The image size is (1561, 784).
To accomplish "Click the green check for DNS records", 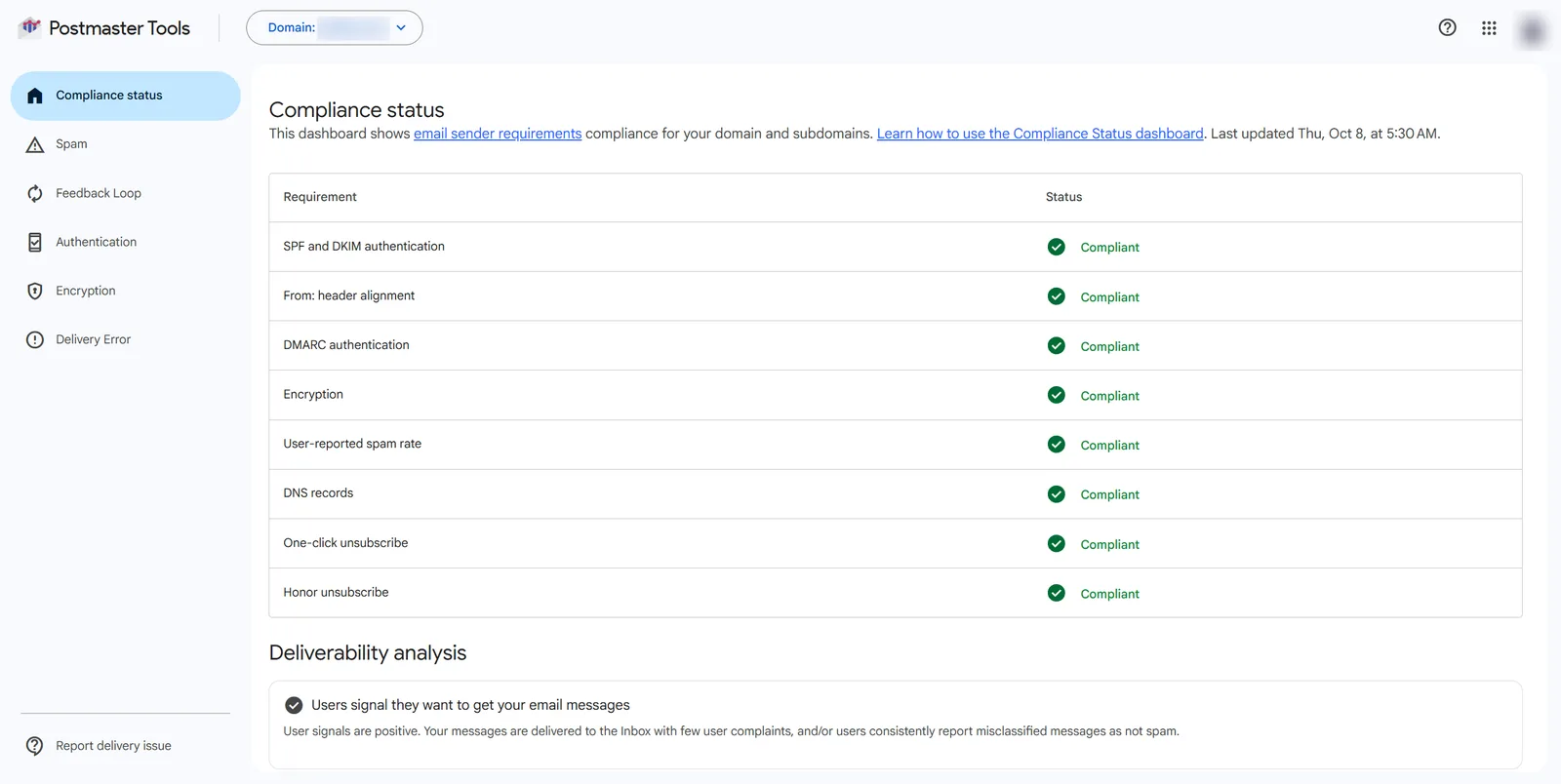I will (1056, 494).
